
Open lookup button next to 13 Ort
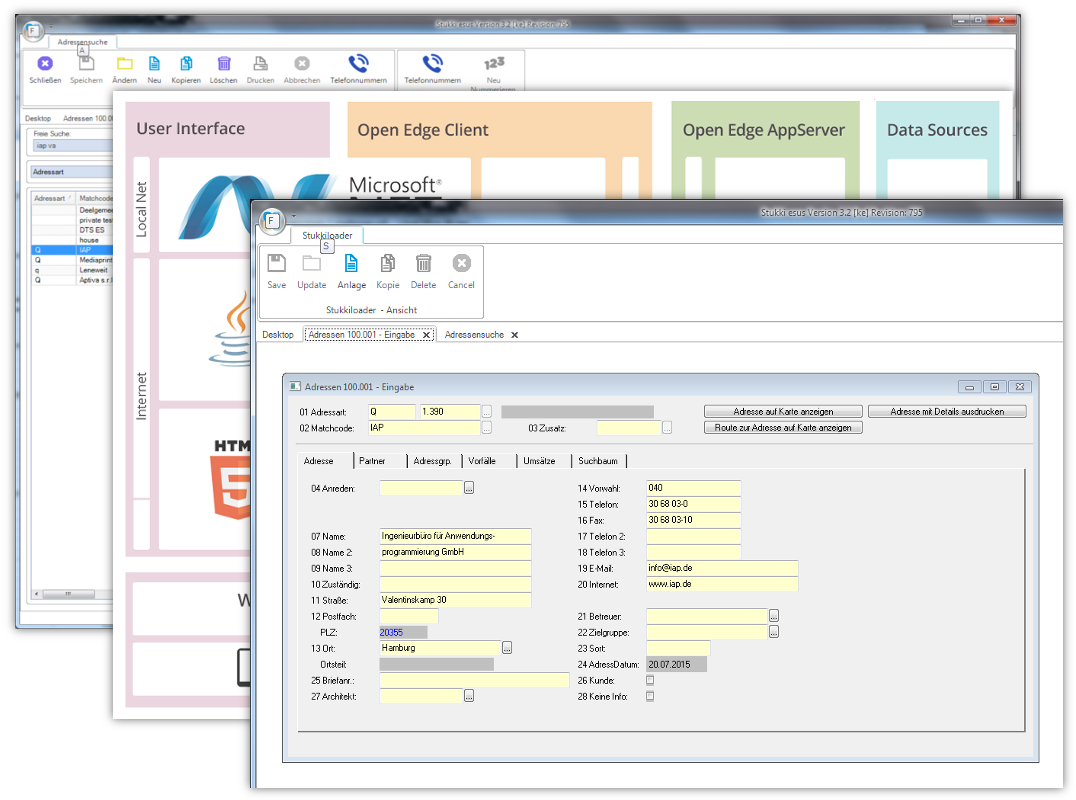click(507, 648)
